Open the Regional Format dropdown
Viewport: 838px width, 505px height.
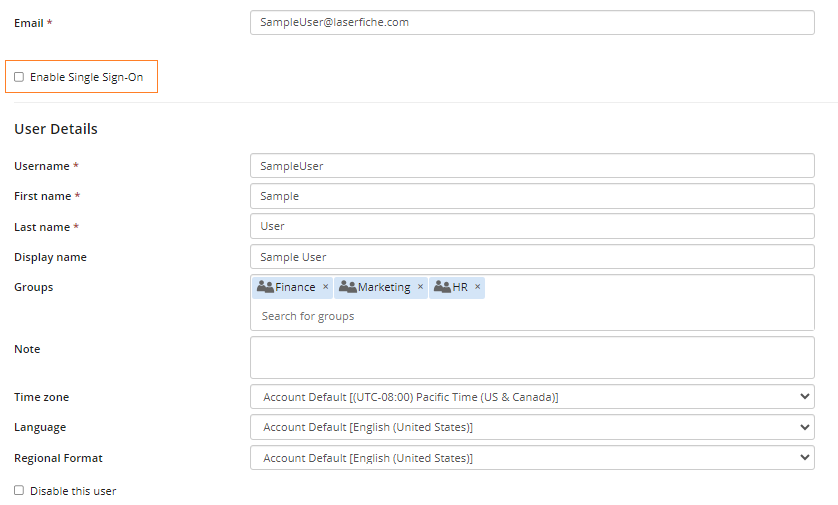[532, 458]
